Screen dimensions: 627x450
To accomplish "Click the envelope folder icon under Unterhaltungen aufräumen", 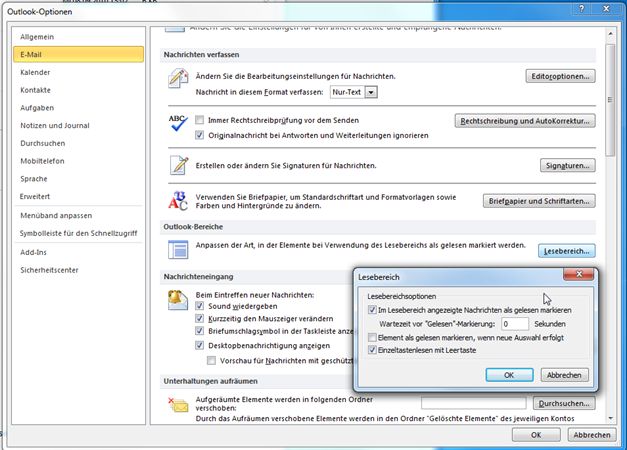I will click(x=179, y=404).
